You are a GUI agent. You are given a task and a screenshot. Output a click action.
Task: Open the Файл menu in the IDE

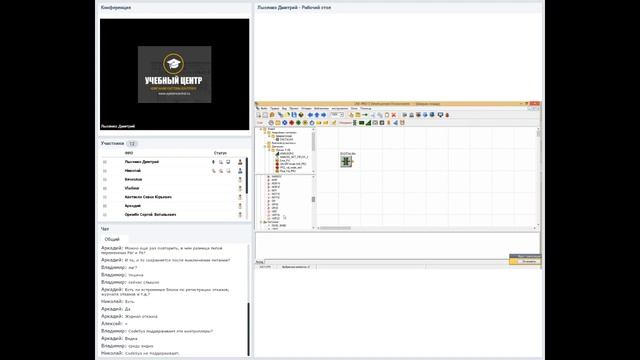[264, 109]
